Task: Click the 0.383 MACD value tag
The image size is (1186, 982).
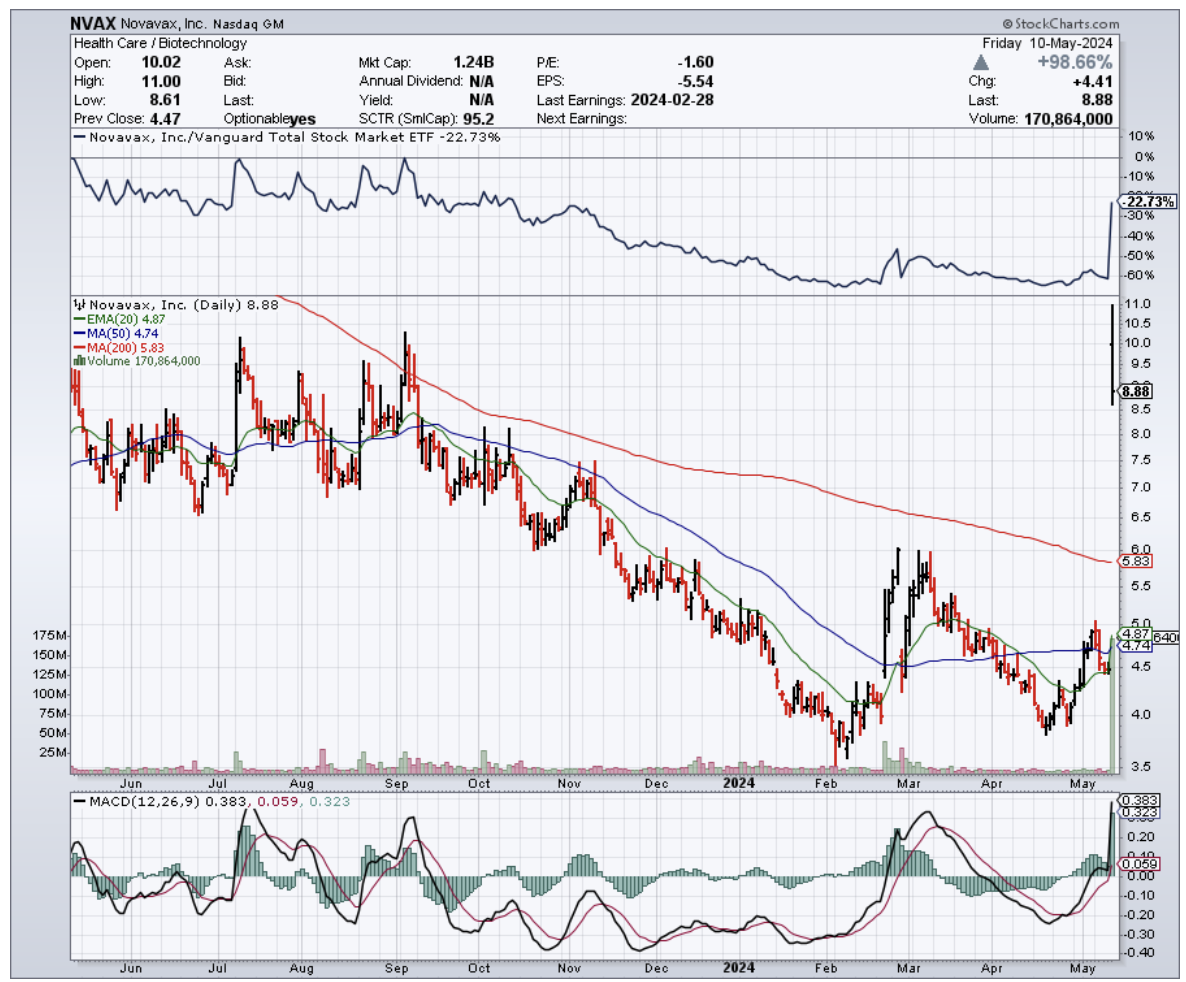Action: 1138,801
